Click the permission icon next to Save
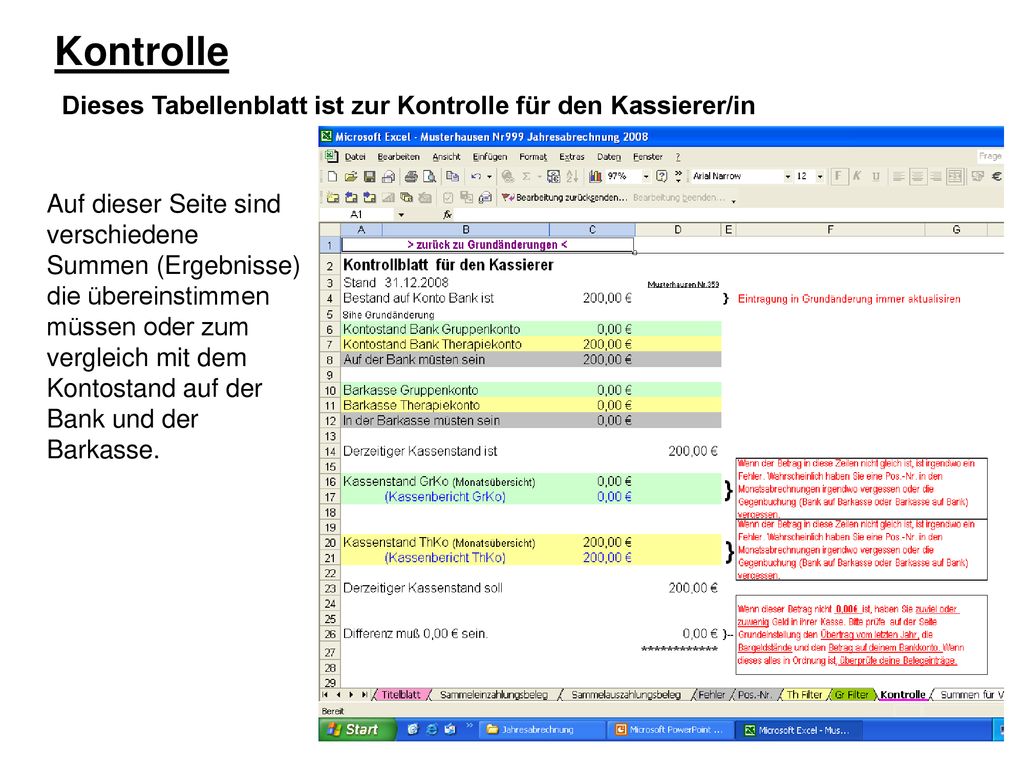1024x768 pixels. pyautogui.click(x=388, y=176)
